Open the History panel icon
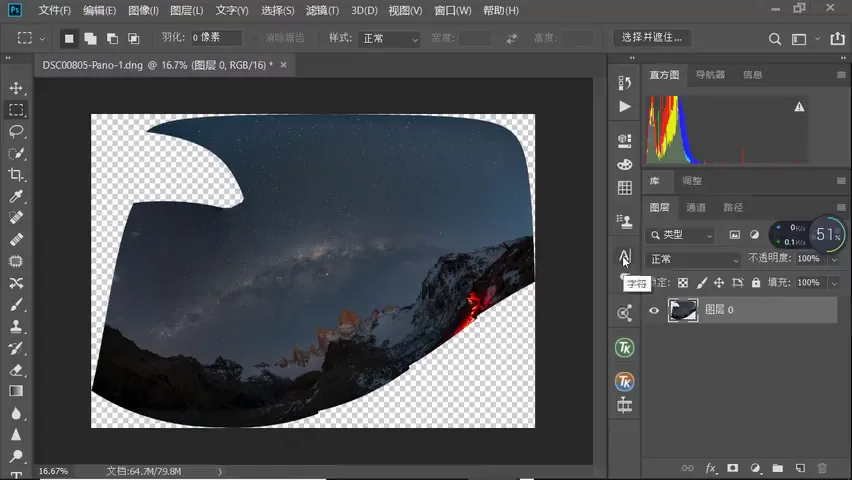 click(x=624, y=83)
